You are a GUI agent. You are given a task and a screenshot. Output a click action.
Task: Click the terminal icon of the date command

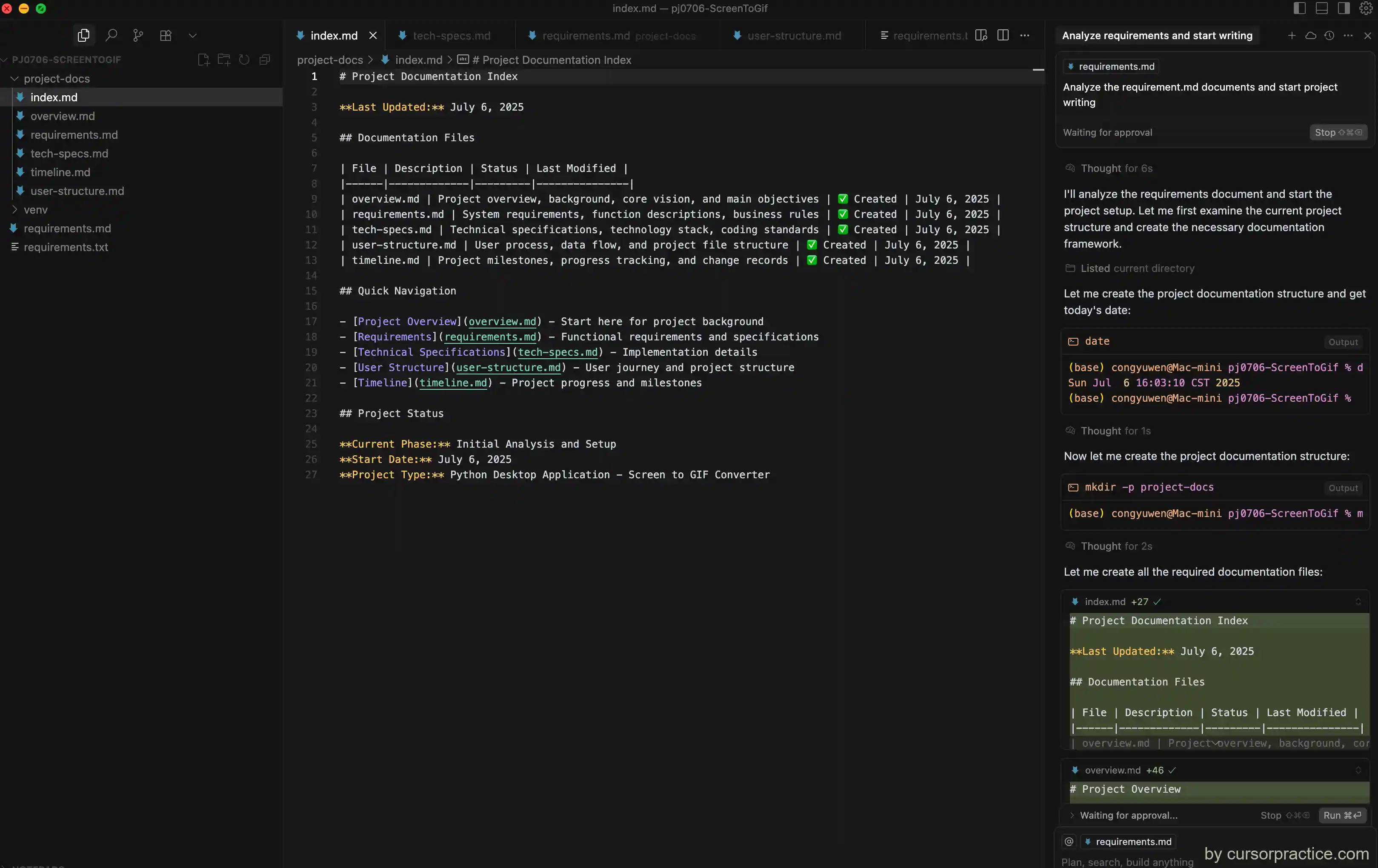coord(1072,341)
